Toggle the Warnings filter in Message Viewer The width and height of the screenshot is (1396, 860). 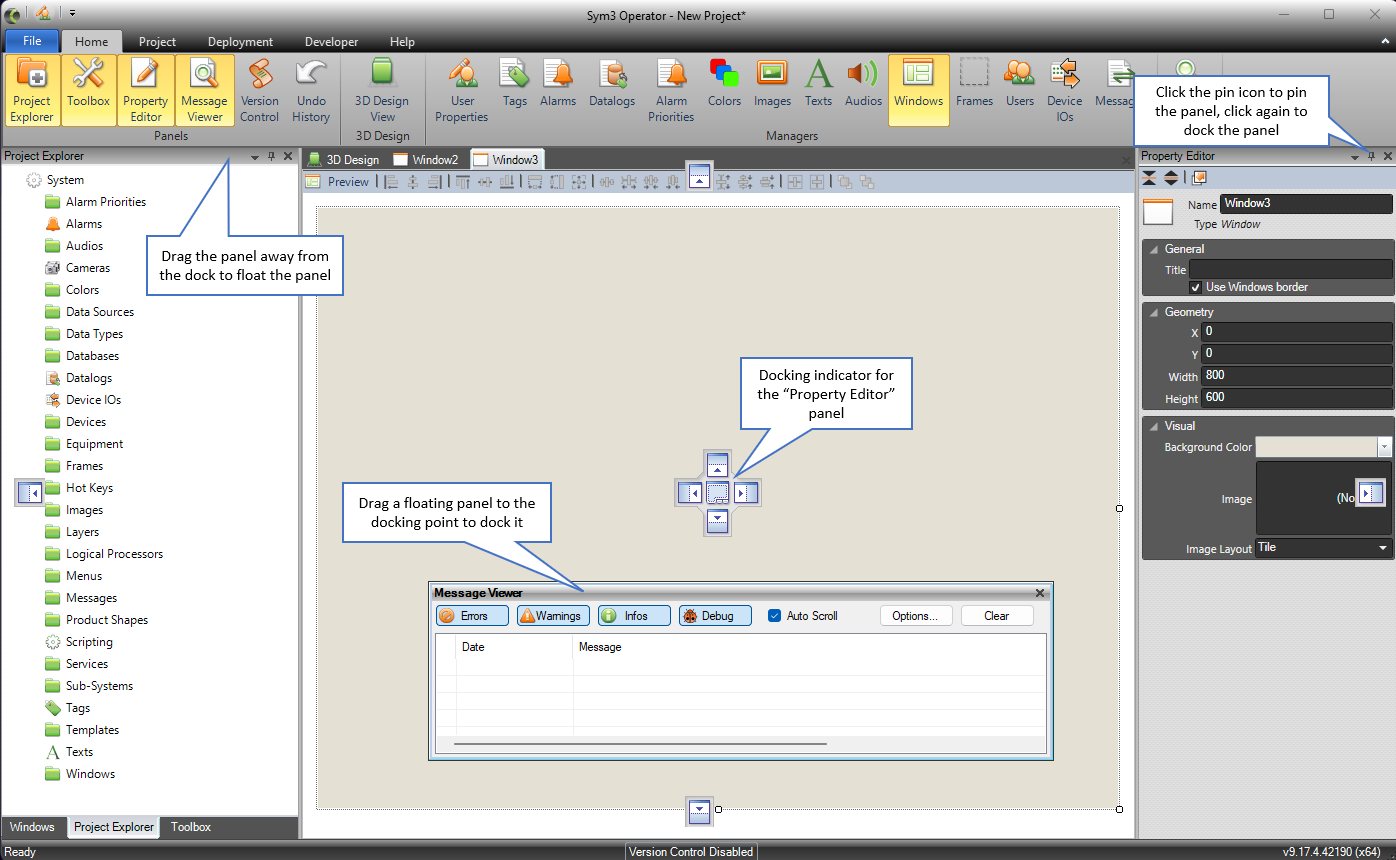click(x=553, y=616)
